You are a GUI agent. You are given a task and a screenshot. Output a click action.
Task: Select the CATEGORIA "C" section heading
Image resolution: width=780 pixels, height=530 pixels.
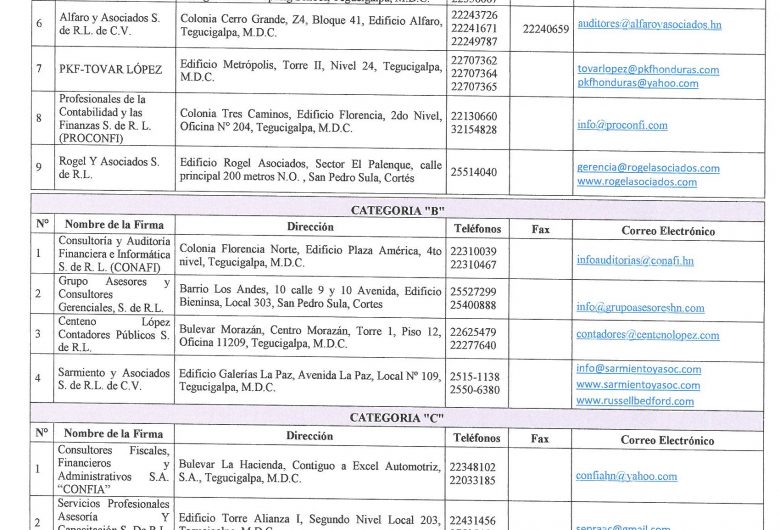pos(398,418)
